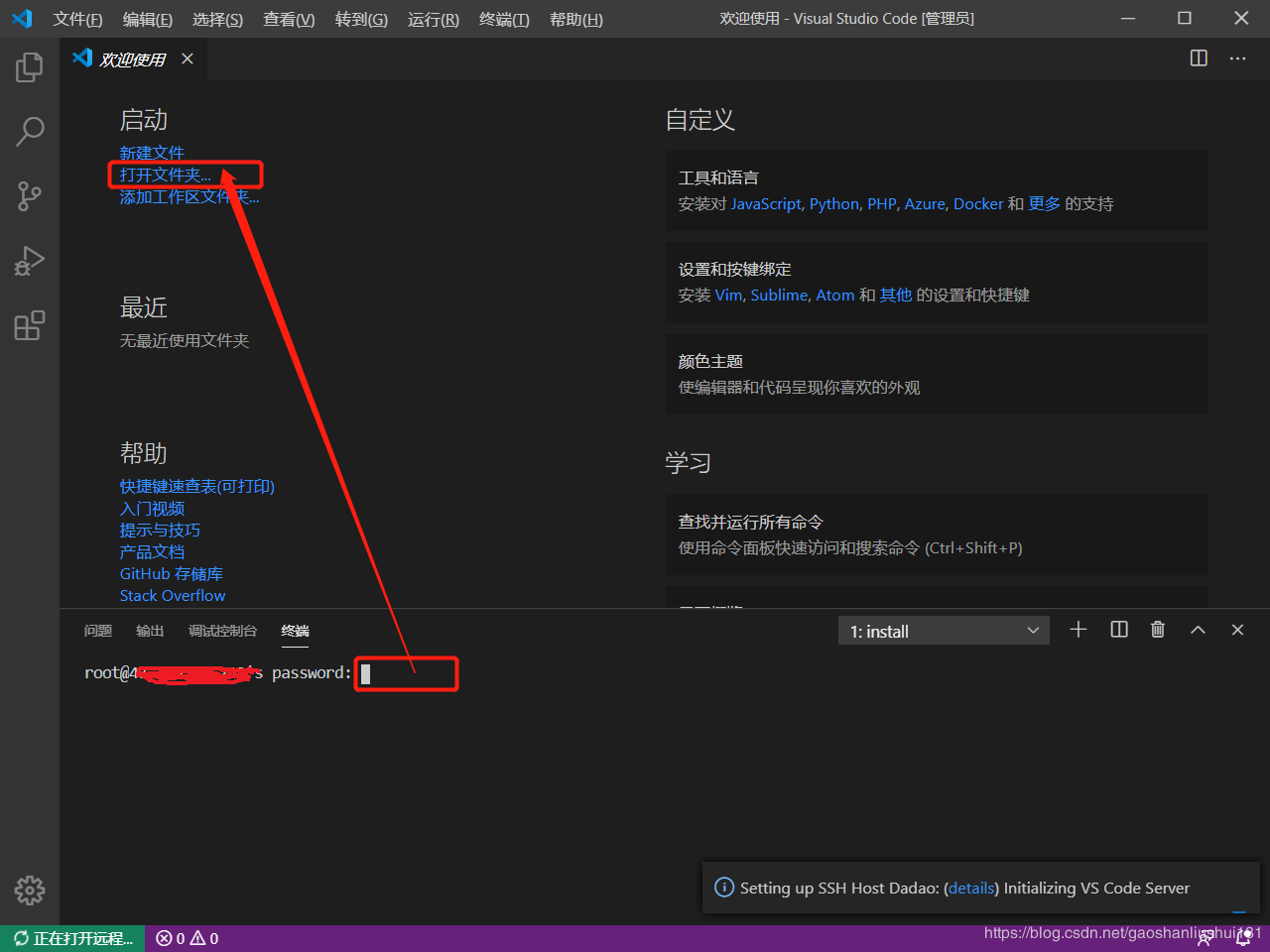Open the 编辑(E) menu
Viewport: 1270px width, 952px height.
tap(147, 20)
